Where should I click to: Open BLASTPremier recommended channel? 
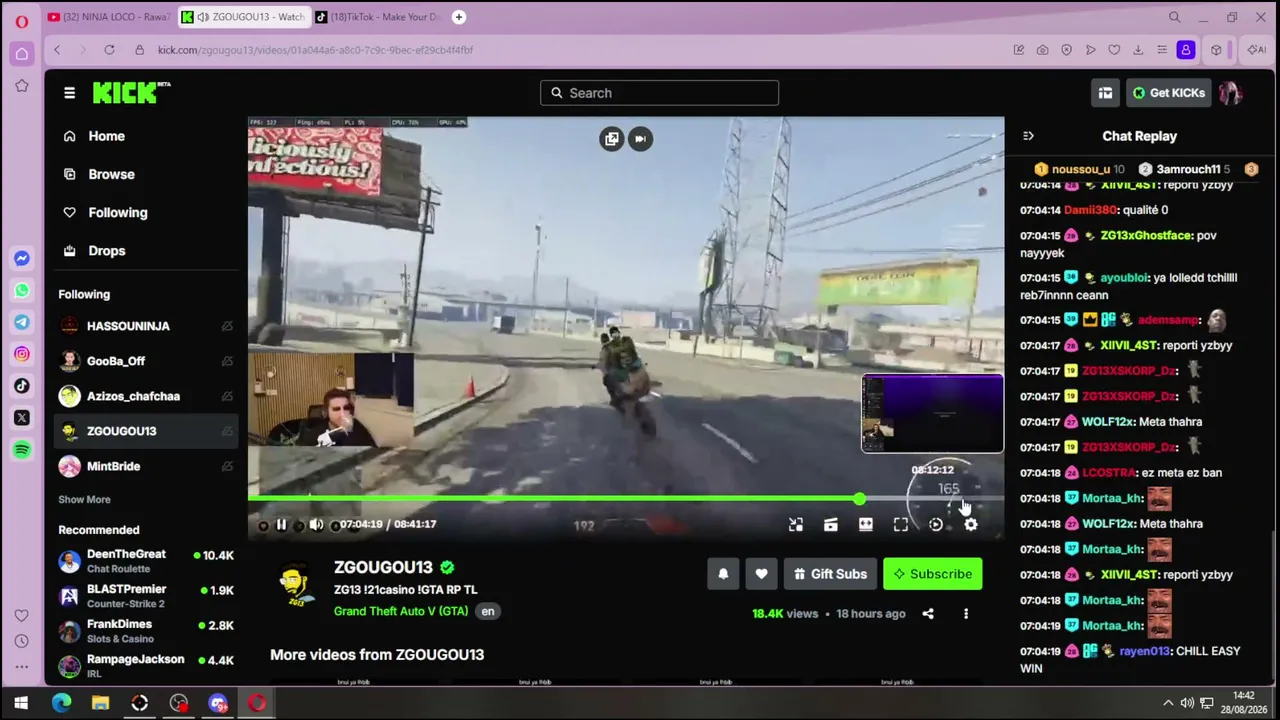pyautogui.click(x=146, y=596)
